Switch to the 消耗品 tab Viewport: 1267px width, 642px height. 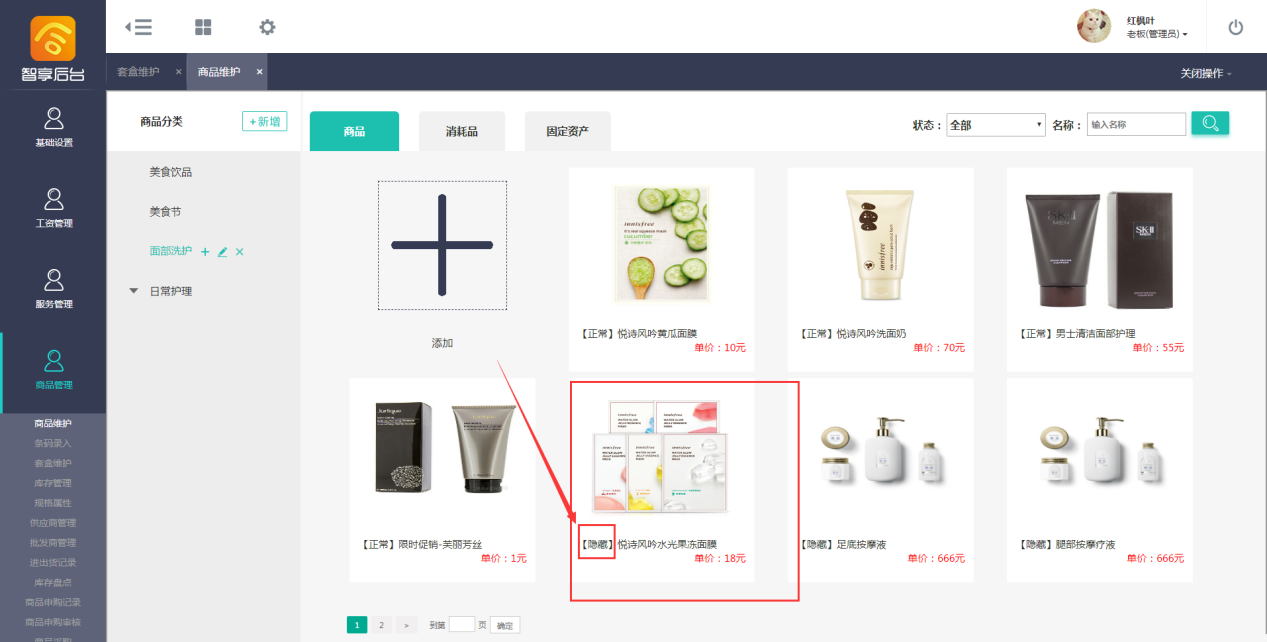(x=461, y=131)
